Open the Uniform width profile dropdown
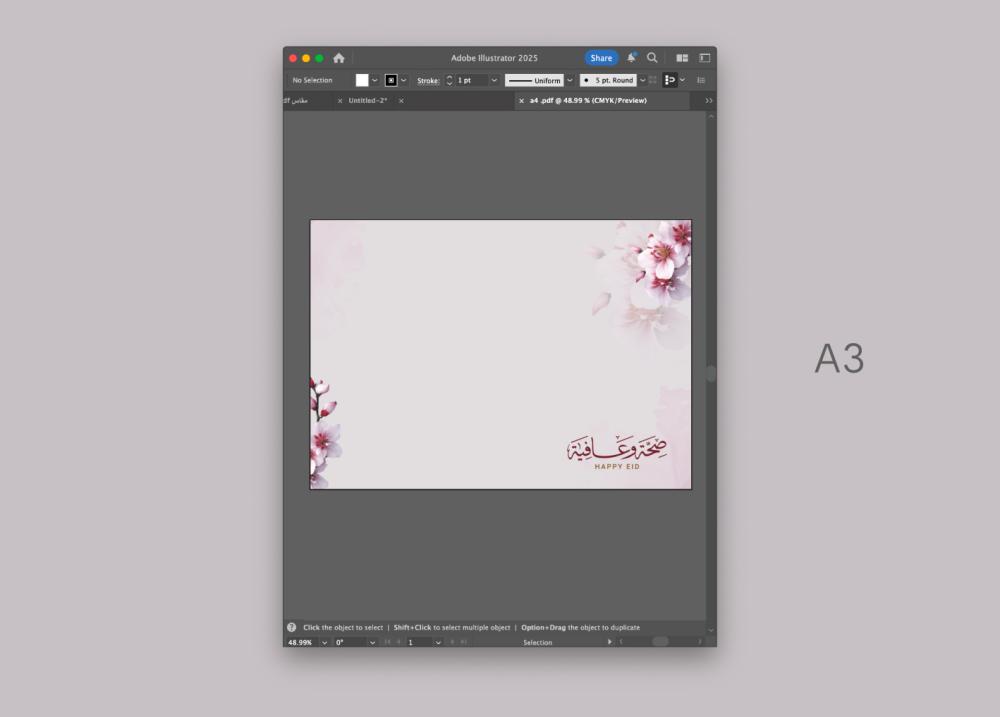The height and width of the screenshot is (717, 1000). tap(570, 80)
